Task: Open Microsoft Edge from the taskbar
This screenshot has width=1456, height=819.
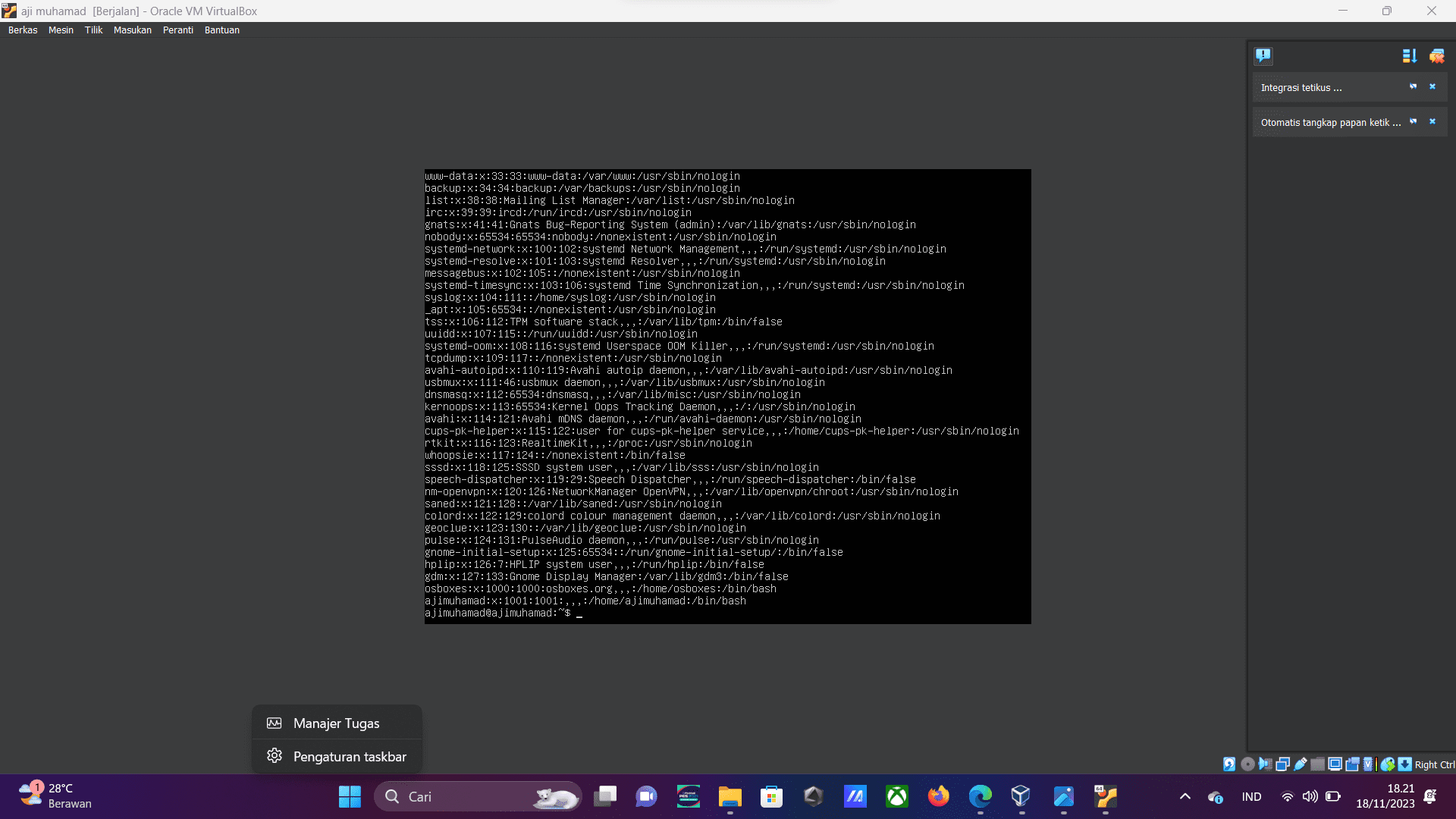Action: pyautogui.click(x=980, y=796)
